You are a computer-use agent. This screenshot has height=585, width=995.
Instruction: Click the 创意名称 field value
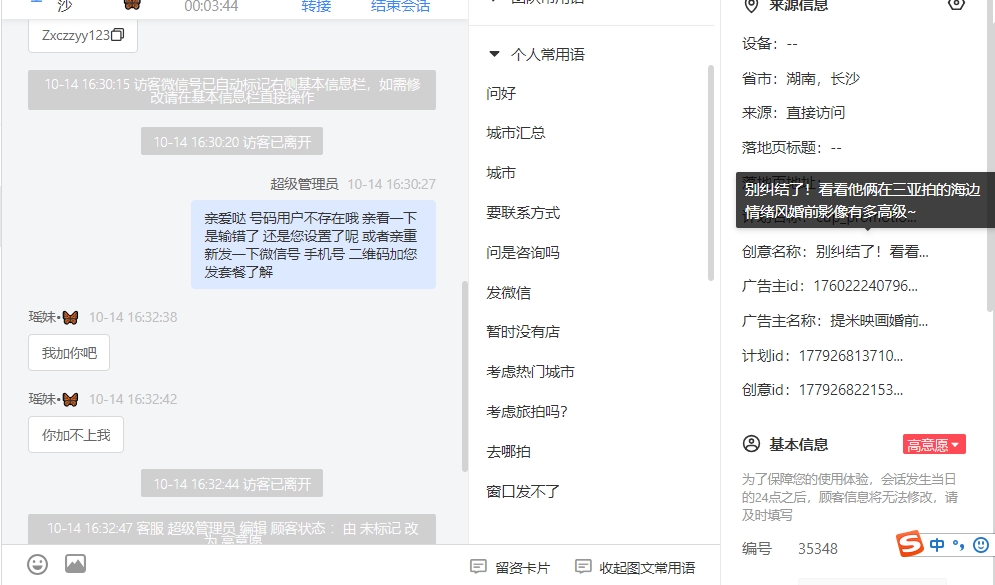pos(872,252)
